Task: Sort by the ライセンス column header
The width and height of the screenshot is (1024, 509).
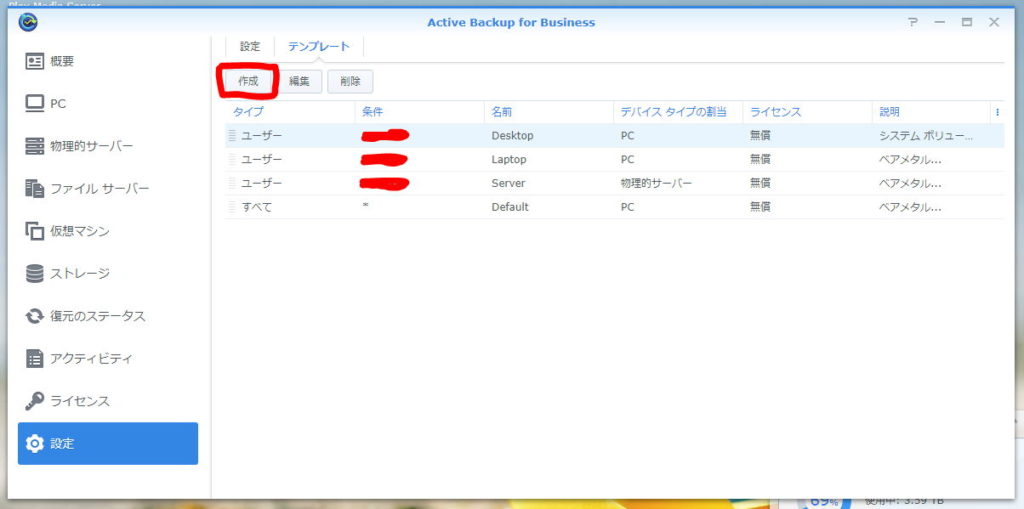Action: pos(808,112)
